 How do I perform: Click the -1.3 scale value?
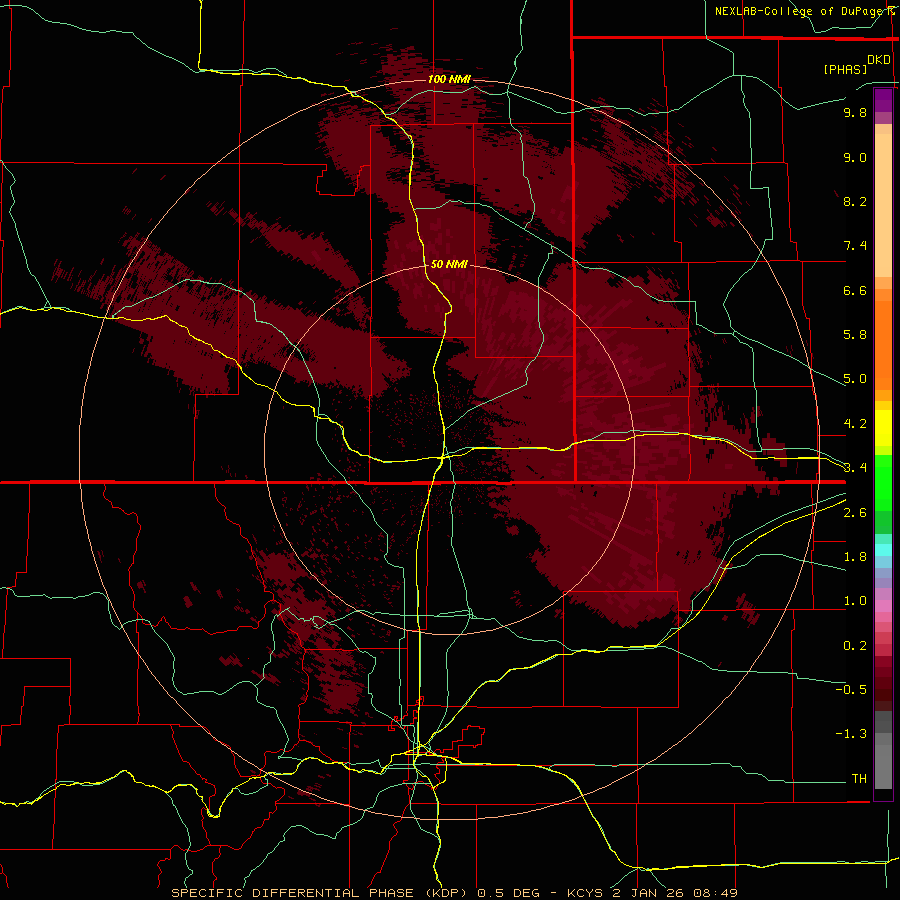point(851,734)
